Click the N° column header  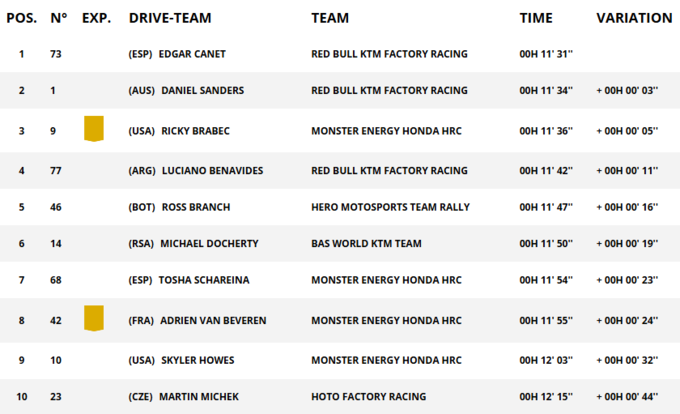[58, 18]
